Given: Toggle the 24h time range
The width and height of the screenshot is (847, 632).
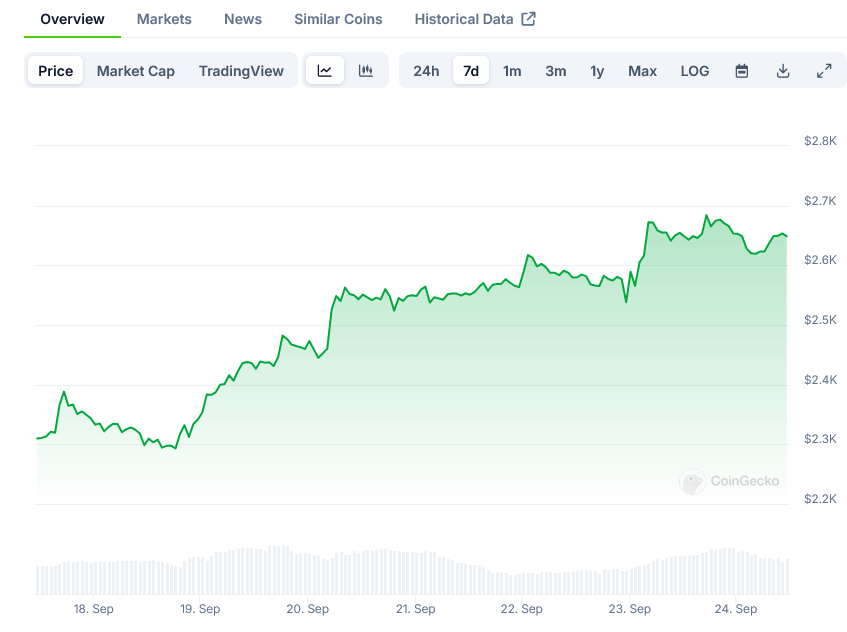Looking at the screenshot, I should (427, 71).
